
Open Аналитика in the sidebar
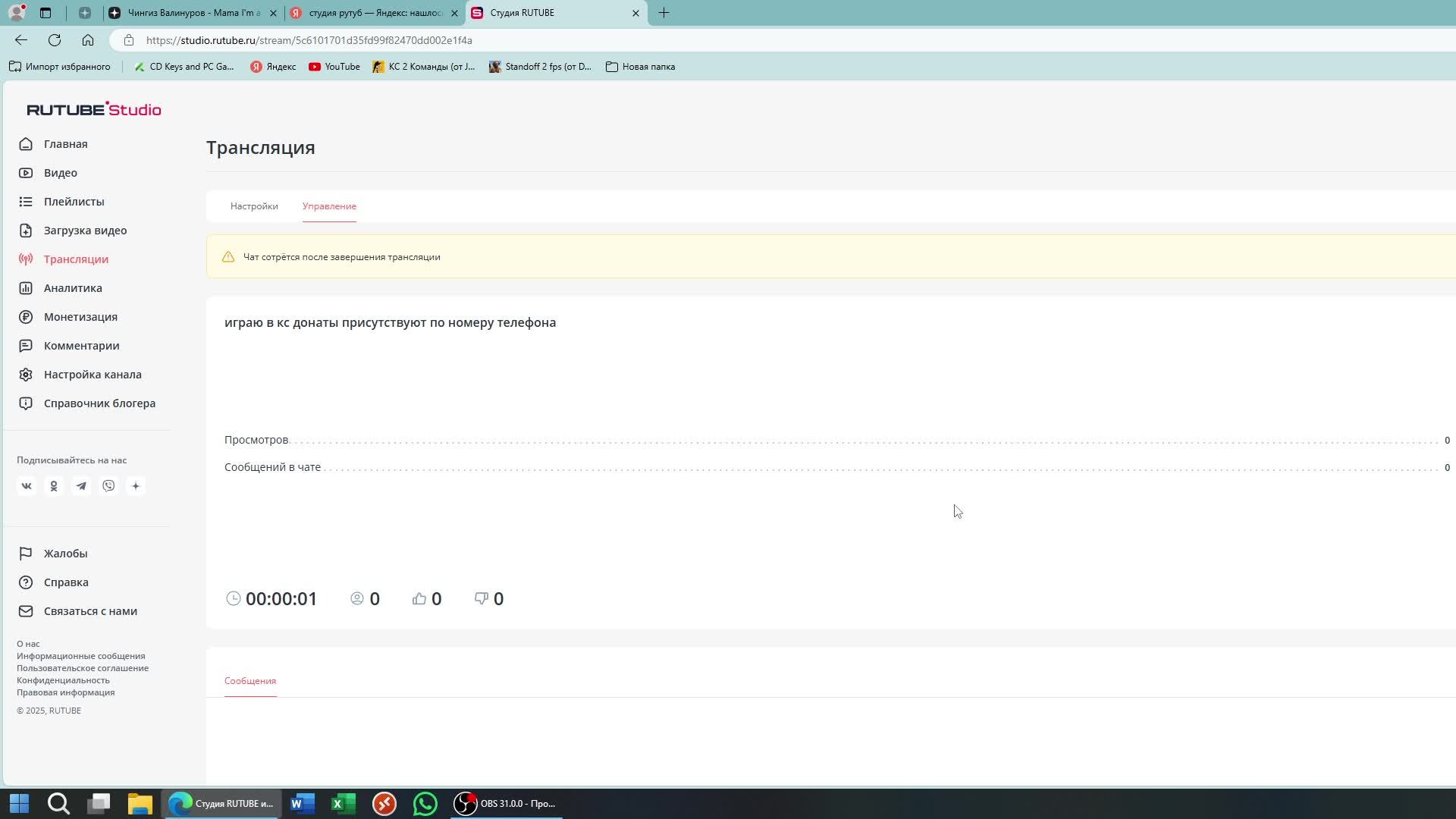click(x=73, y=288)
